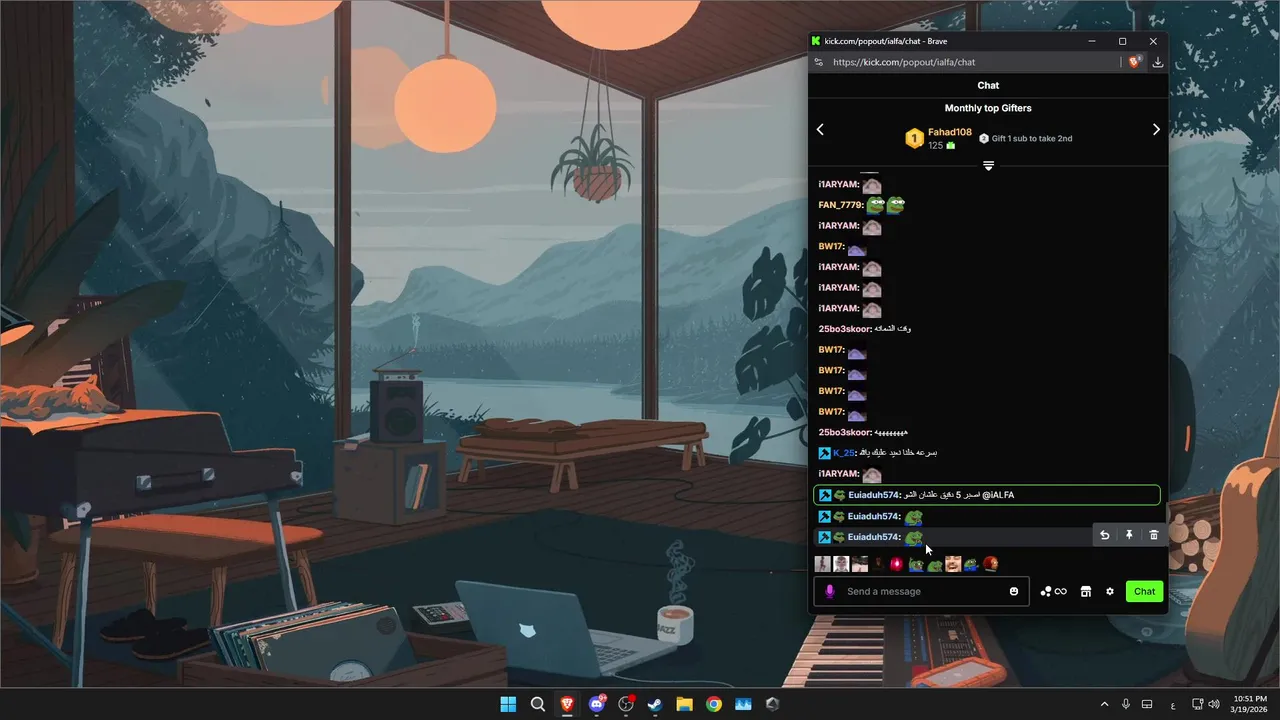Click the 25bo3skoor message reading وقت الشماته

[x=893, y=329]
